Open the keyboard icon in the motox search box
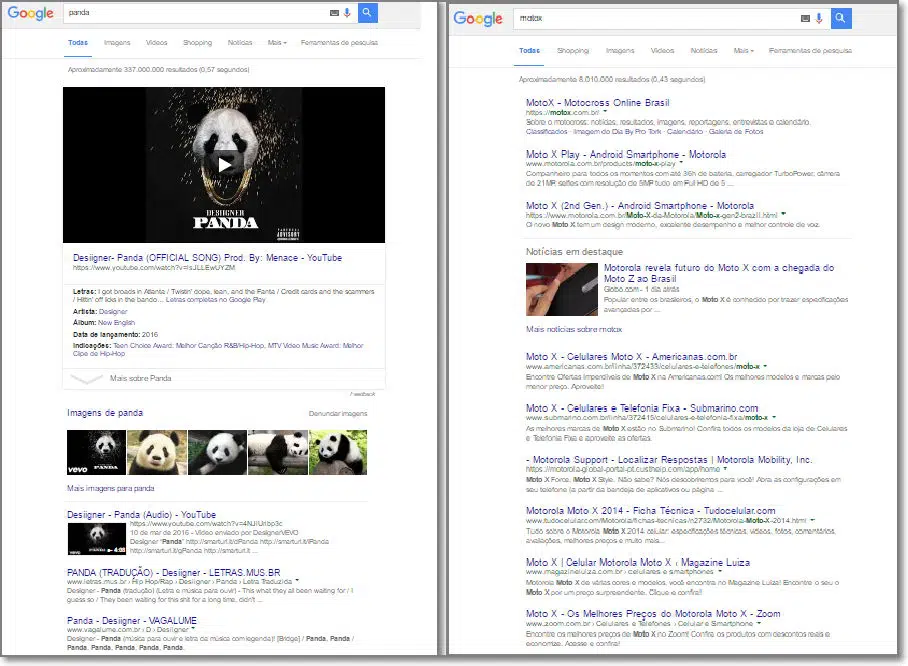Viewport: 908px width, 666px height. click(805, 19)
